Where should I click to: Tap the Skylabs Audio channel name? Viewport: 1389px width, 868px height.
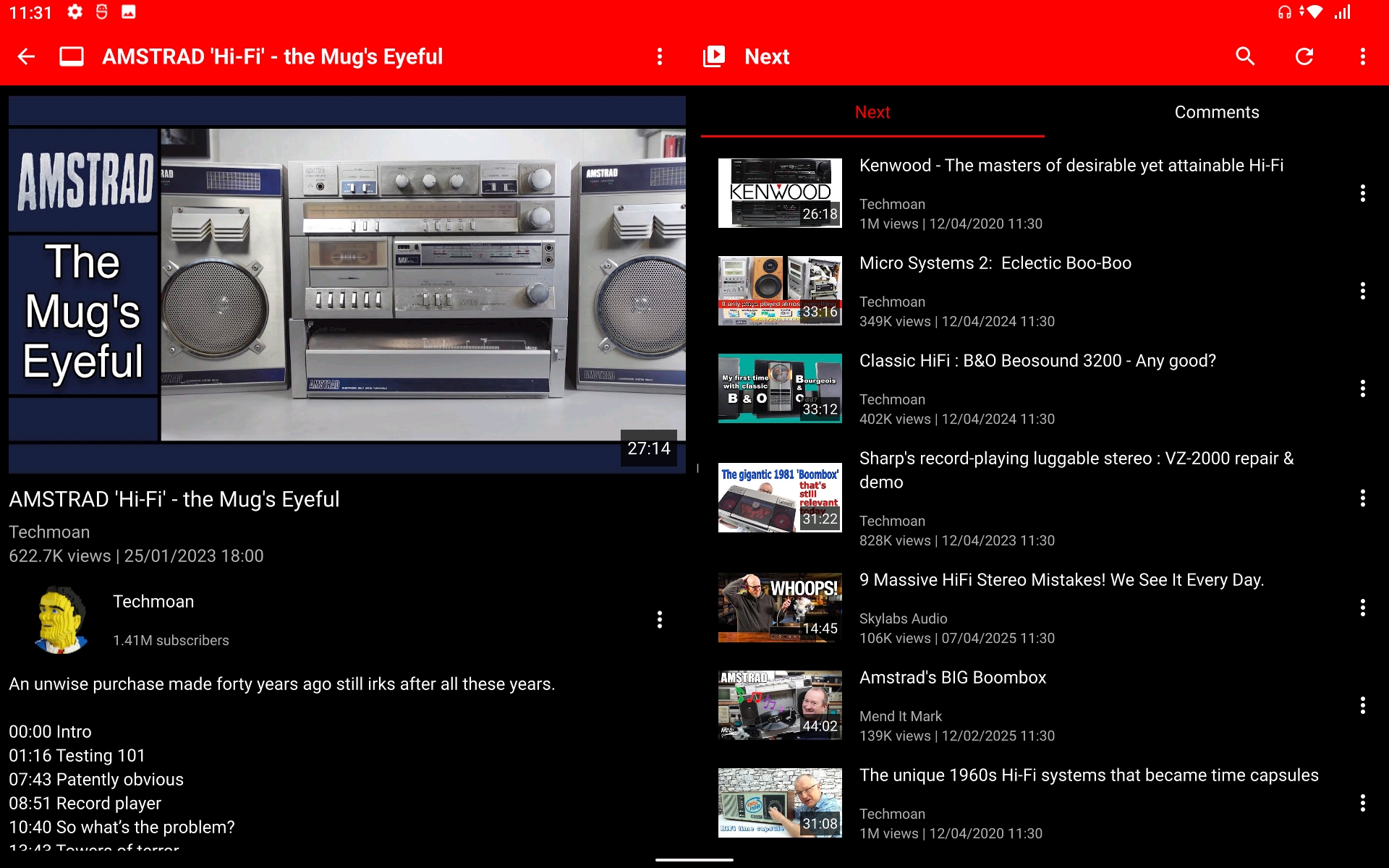[903, 619]
